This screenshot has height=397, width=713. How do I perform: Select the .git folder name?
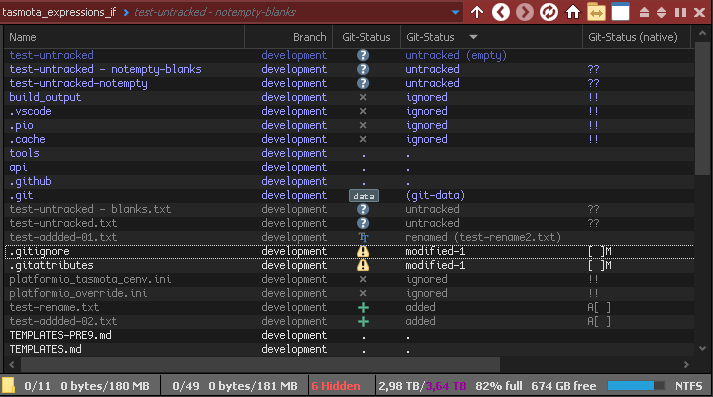[21, 196]
